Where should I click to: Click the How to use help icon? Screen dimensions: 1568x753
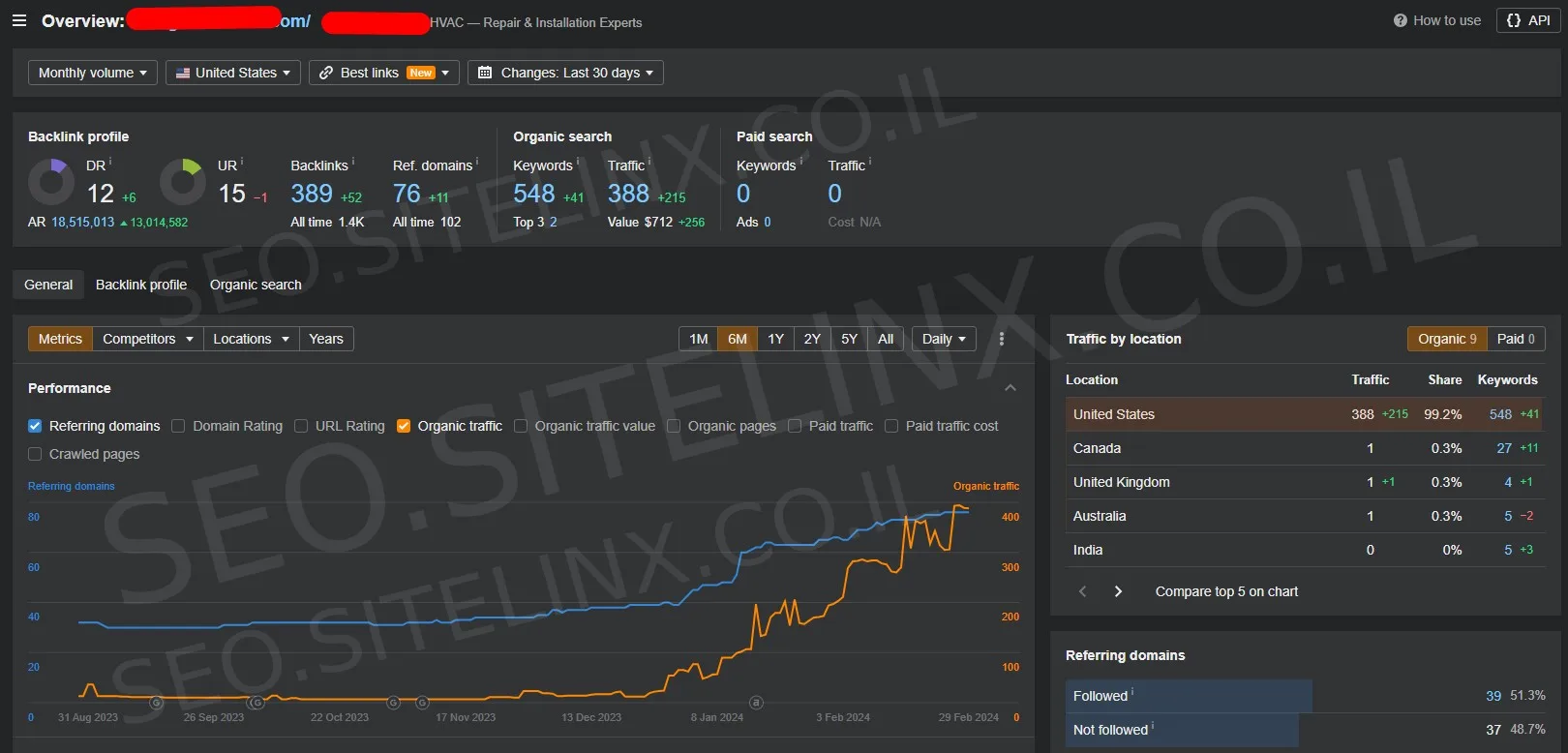[1400, 20]
